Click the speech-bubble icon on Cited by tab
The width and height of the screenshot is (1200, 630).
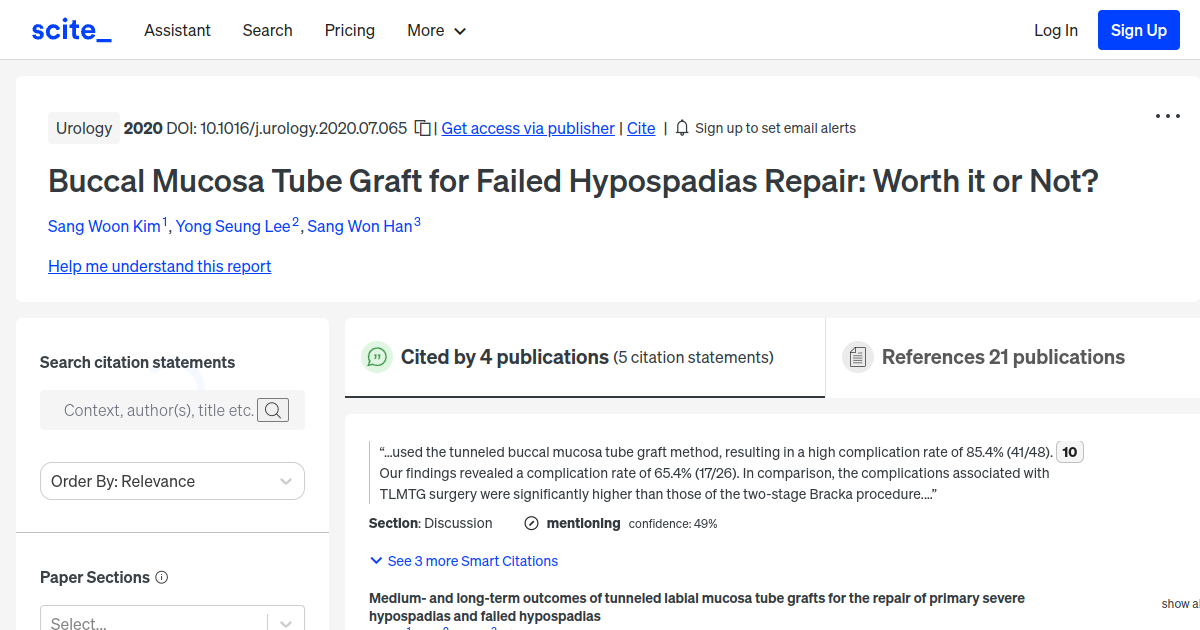(x=377, y=357)
